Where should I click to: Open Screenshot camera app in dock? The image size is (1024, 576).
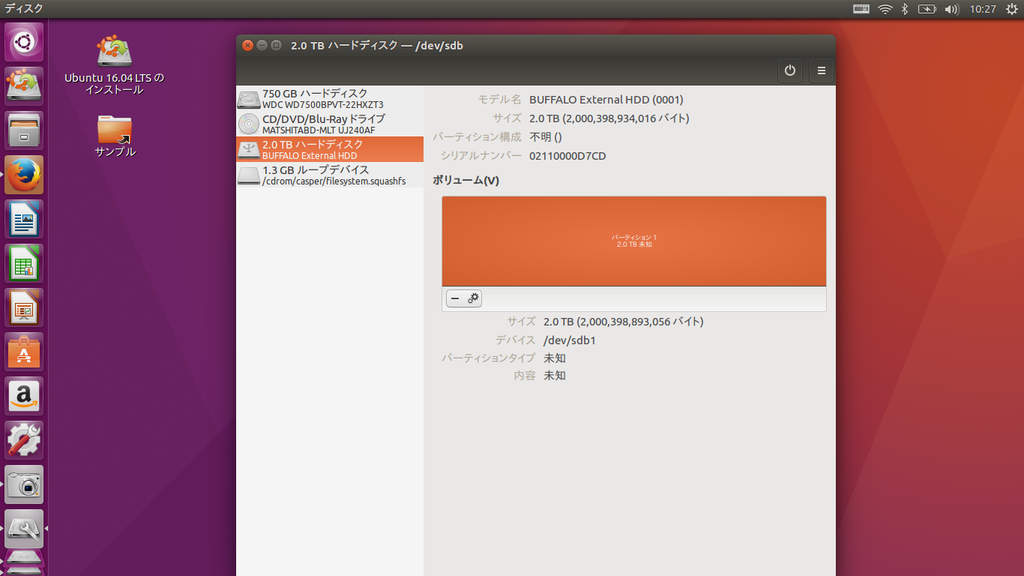coord(24,485)
